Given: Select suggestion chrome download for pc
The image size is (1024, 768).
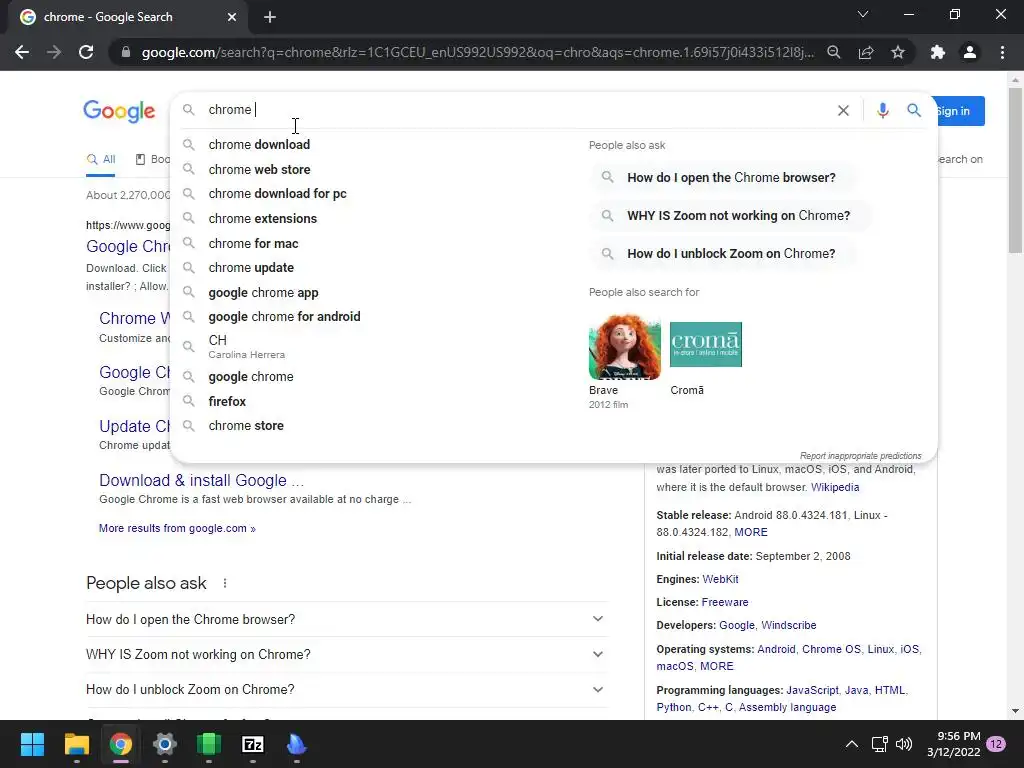Looking at the screenshot, I should [278, 193].
